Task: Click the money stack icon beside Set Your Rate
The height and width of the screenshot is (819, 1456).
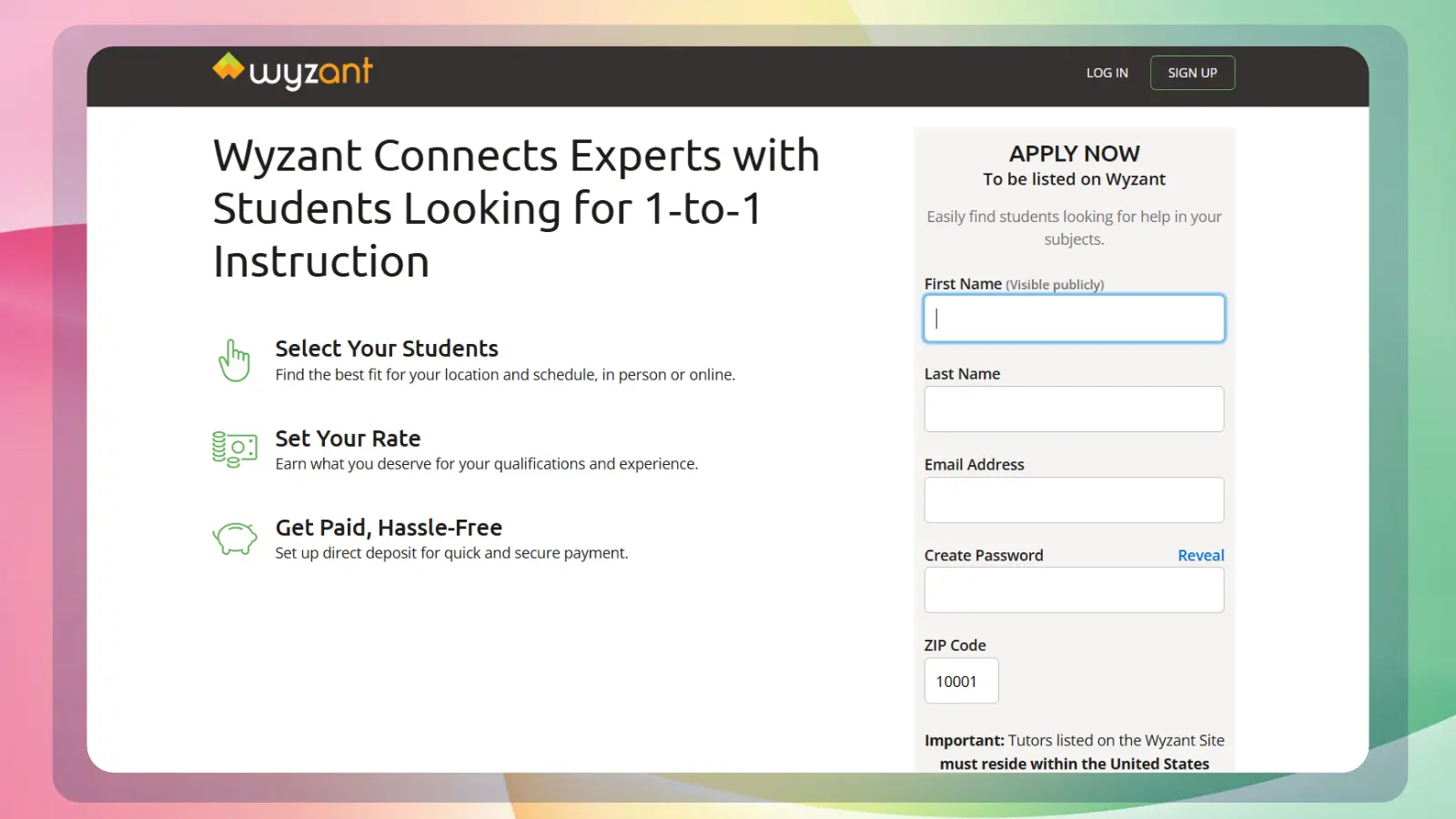Action: pyautogui.click(x=235, y=450)
